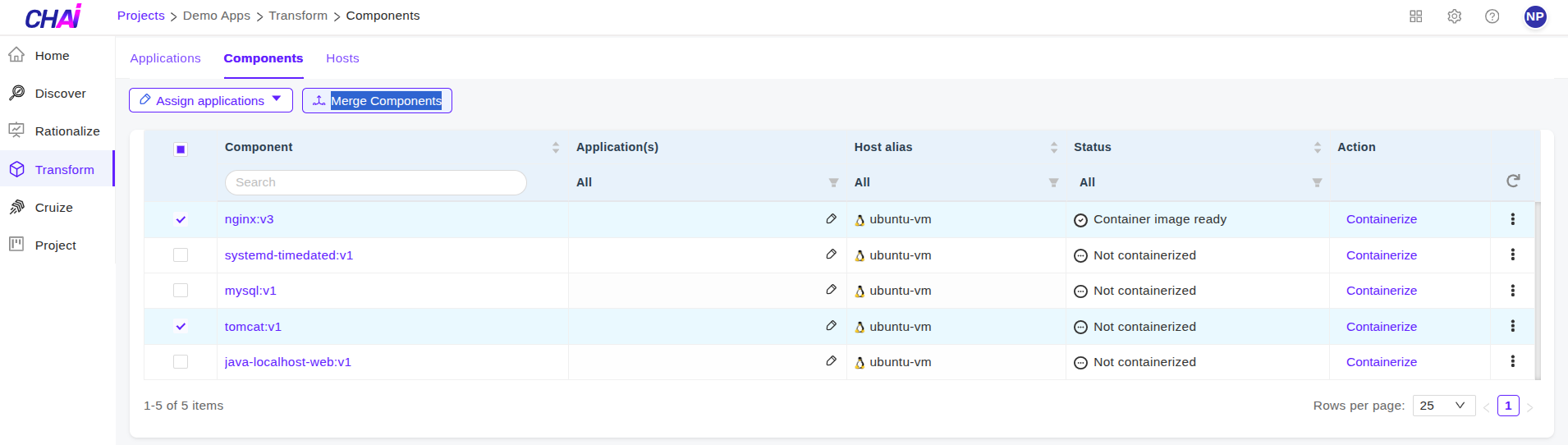Screen dimensions: 1568x445
Task: Open Project in sidebar
Action: click(x=57, y=245)
